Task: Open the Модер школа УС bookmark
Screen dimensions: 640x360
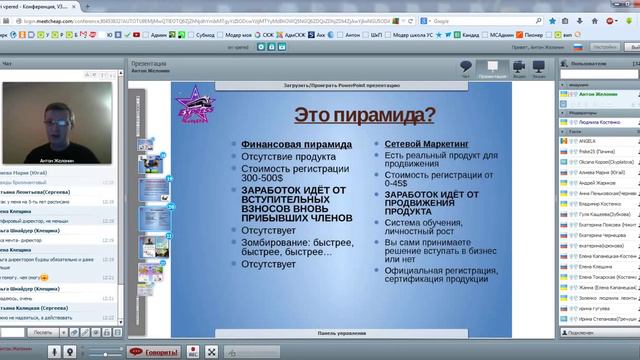Action: (x=409, y=35)
